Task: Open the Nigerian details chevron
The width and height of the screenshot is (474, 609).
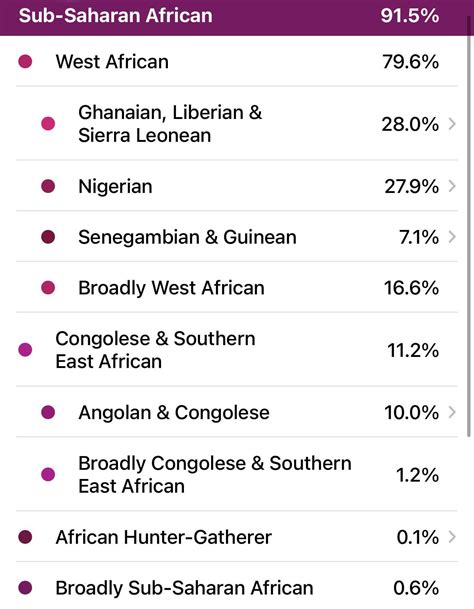Action: [x=452, y=186]
